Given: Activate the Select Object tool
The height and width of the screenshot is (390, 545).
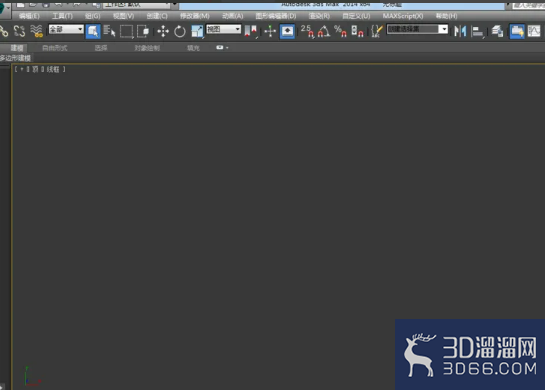Looking at the screenshot, I should (93, 31).
